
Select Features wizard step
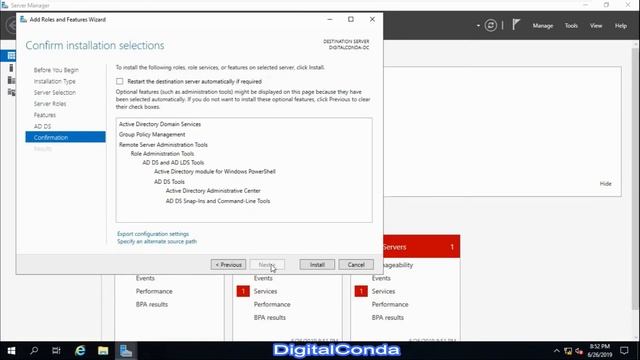coord(44,115)
